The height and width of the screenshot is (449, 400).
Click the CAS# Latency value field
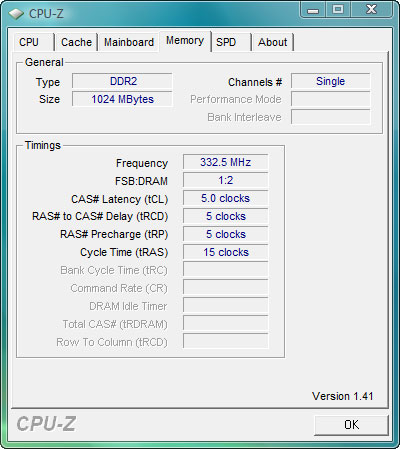click(226, 198)
